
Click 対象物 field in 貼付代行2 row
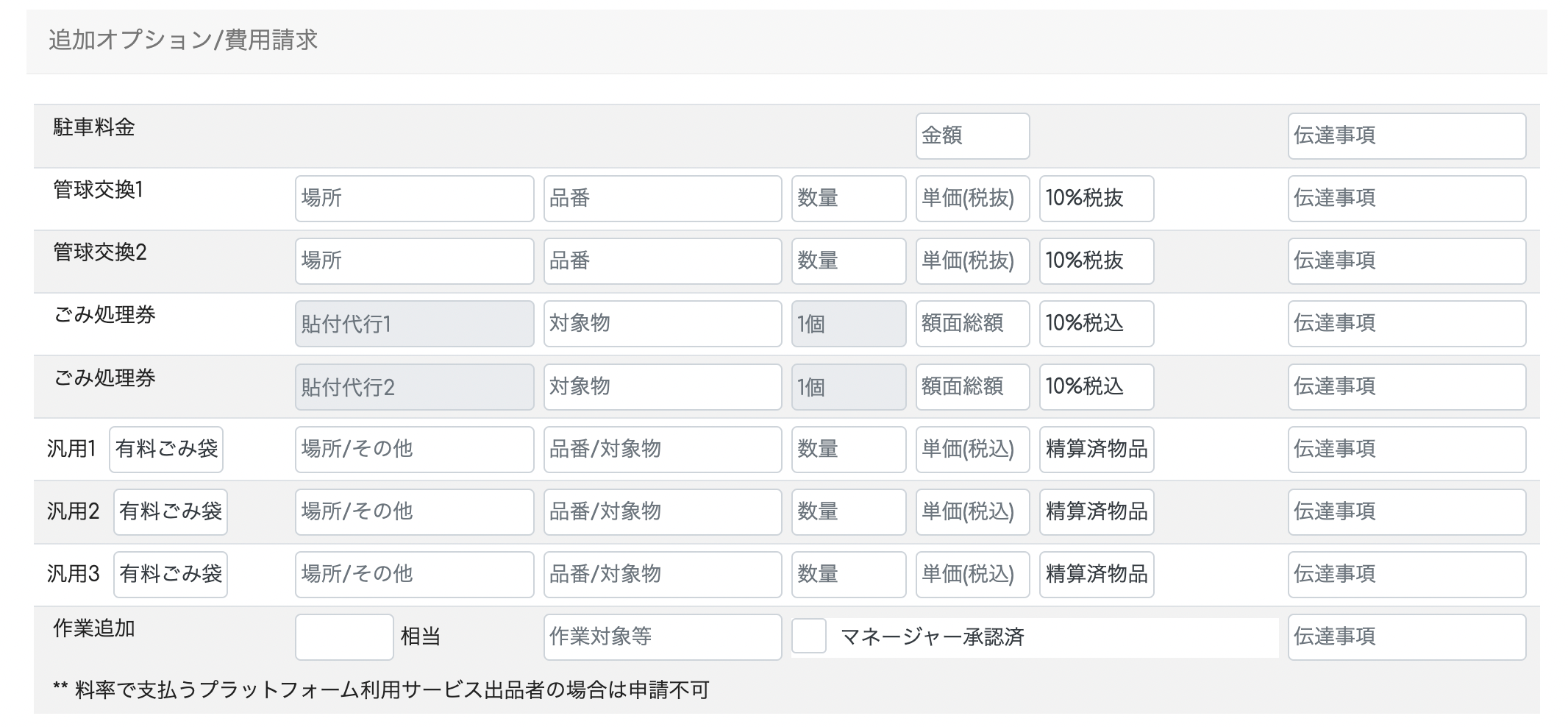pos(662,386)
